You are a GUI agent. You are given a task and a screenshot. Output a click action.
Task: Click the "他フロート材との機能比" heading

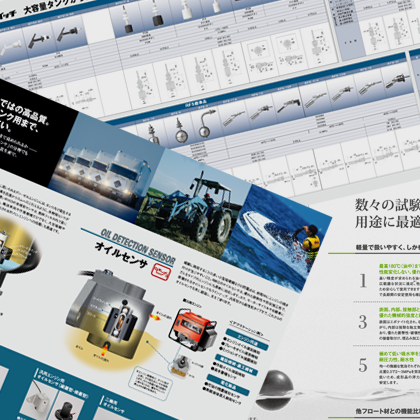tap(388, 412)
